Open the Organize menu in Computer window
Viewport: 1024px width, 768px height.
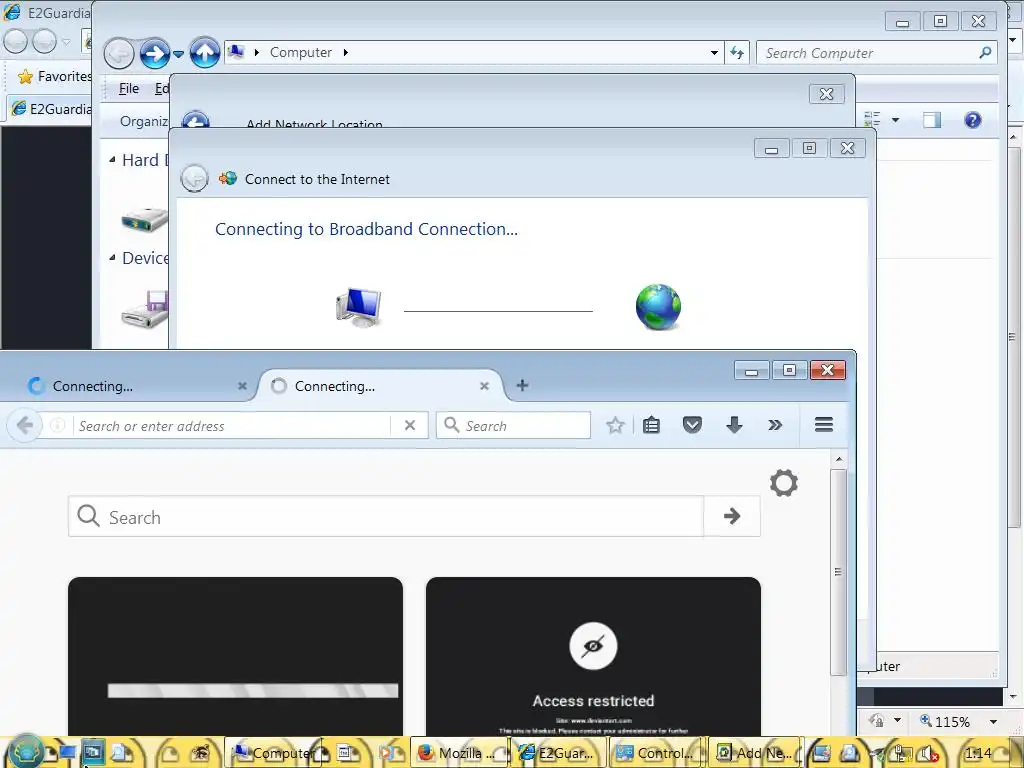[x=144, y=121]
